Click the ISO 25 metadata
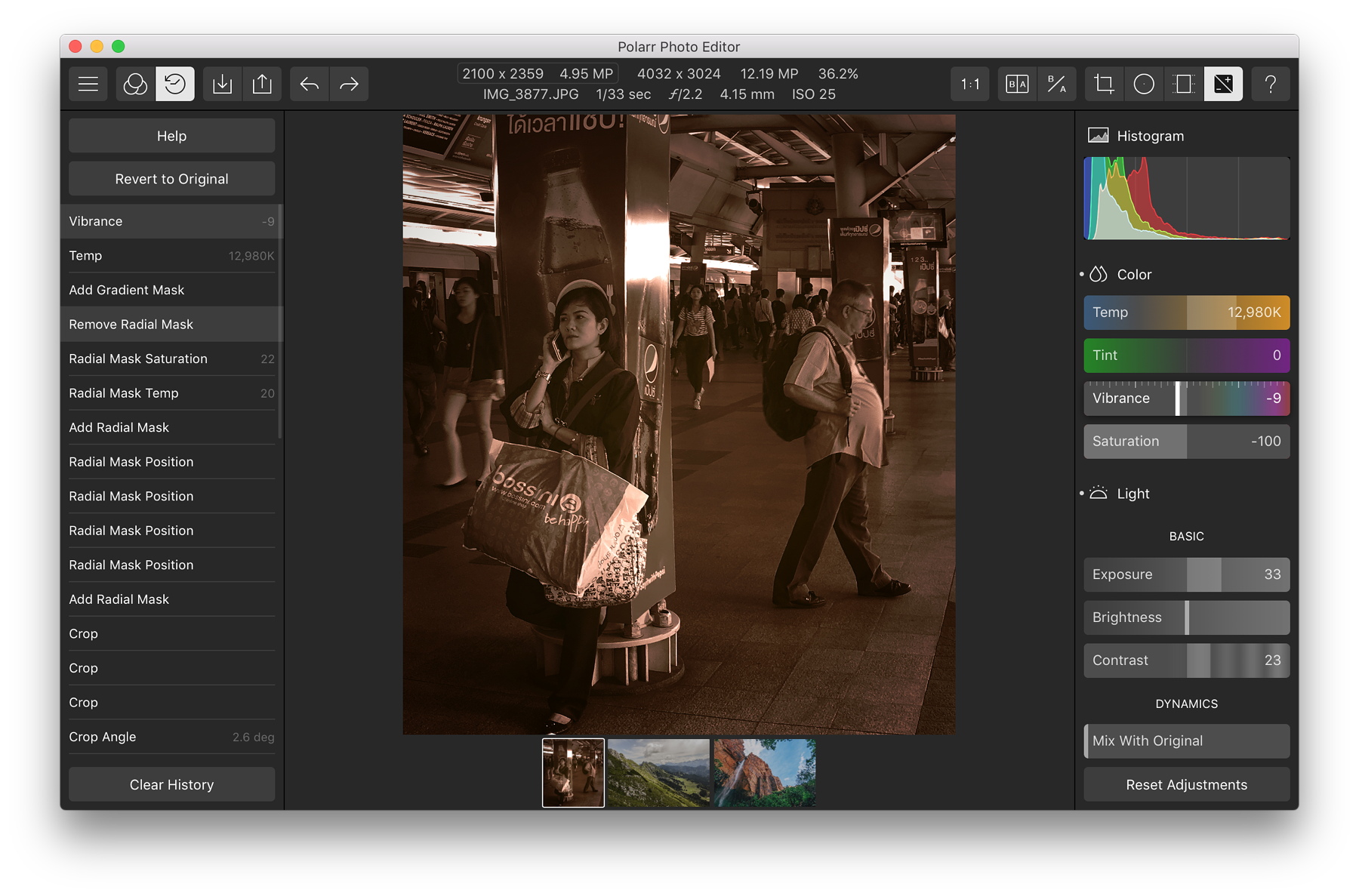Viewport: 1359px width, 896px height. pyautogui.click(x=814, y=94)
